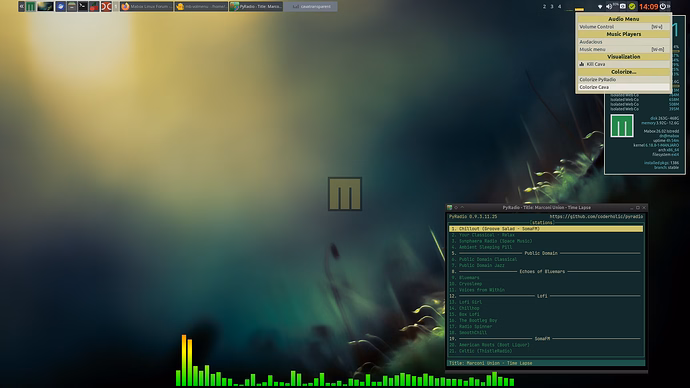Switch to the PyRadio taskbar window
Viewport: 690px width, 388px height.
256,7
